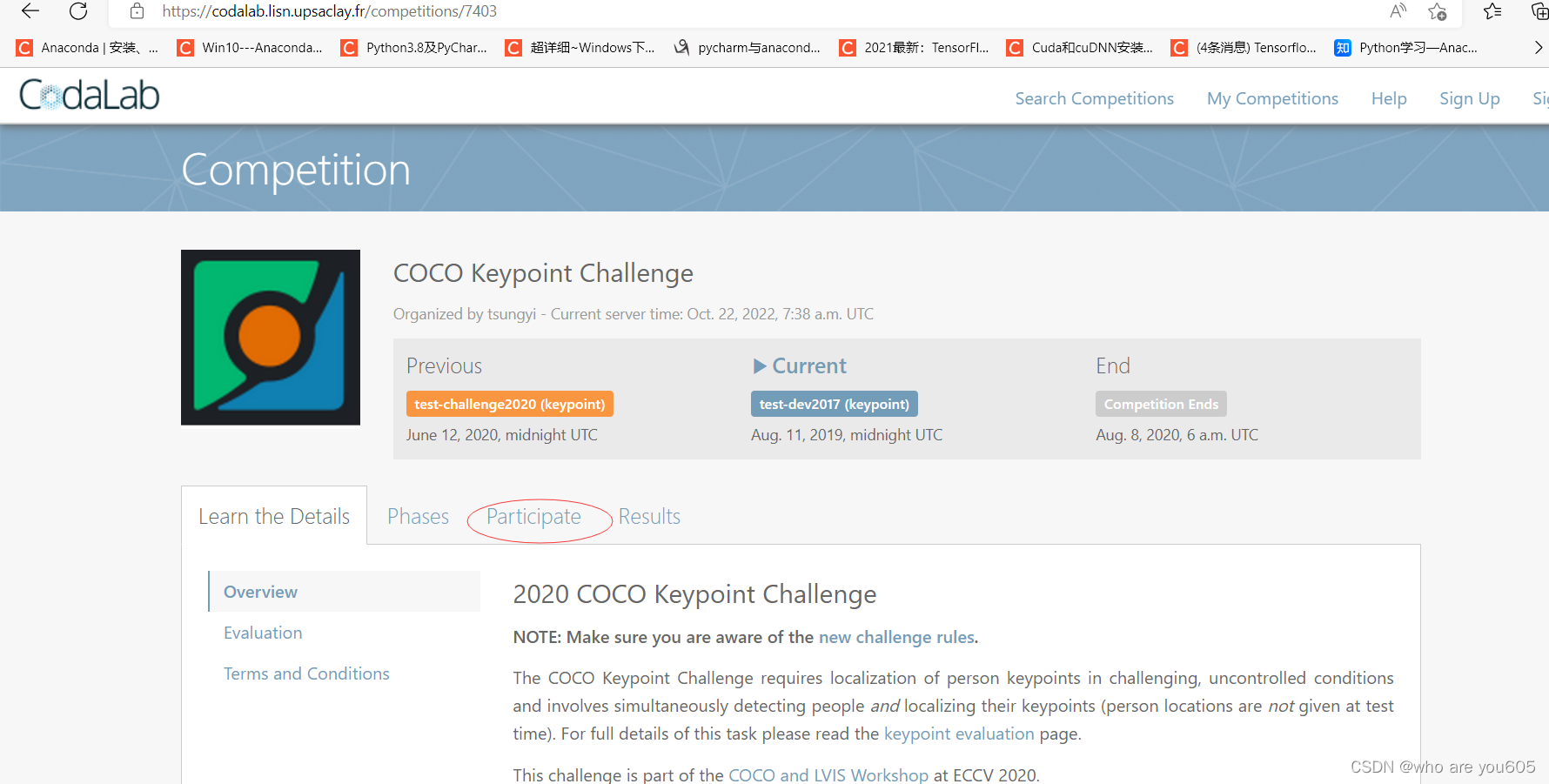Add page to favorites star icon
Screen dimensions: 1549x784
[x=1437, y=11]
